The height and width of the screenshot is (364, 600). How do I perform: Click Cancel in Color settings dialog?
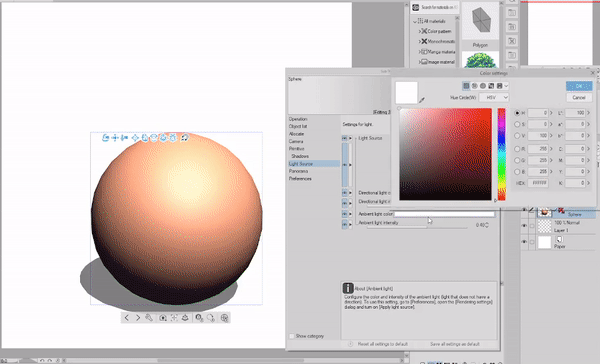579,98
